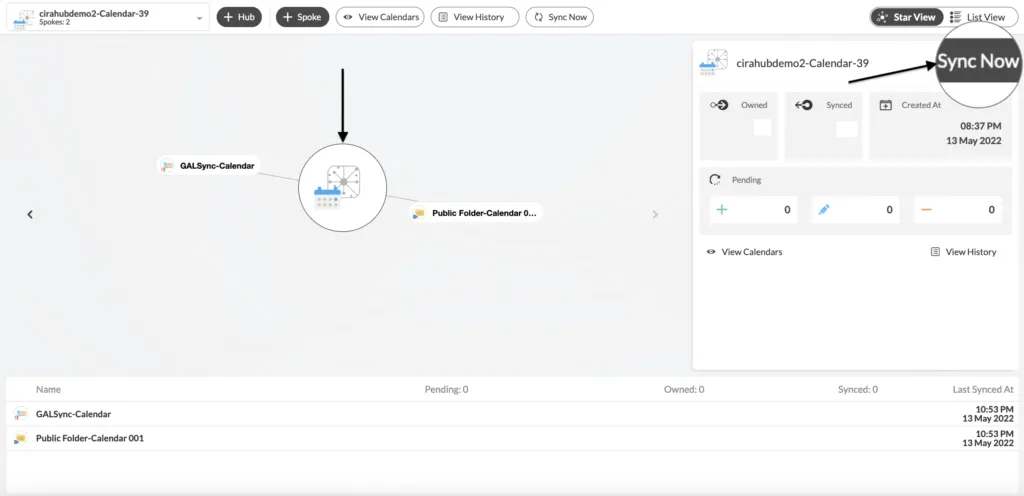Click the eye icon on View Calendars toolbar button
The image size is (1024, 496).
click(x=349, y=17)
